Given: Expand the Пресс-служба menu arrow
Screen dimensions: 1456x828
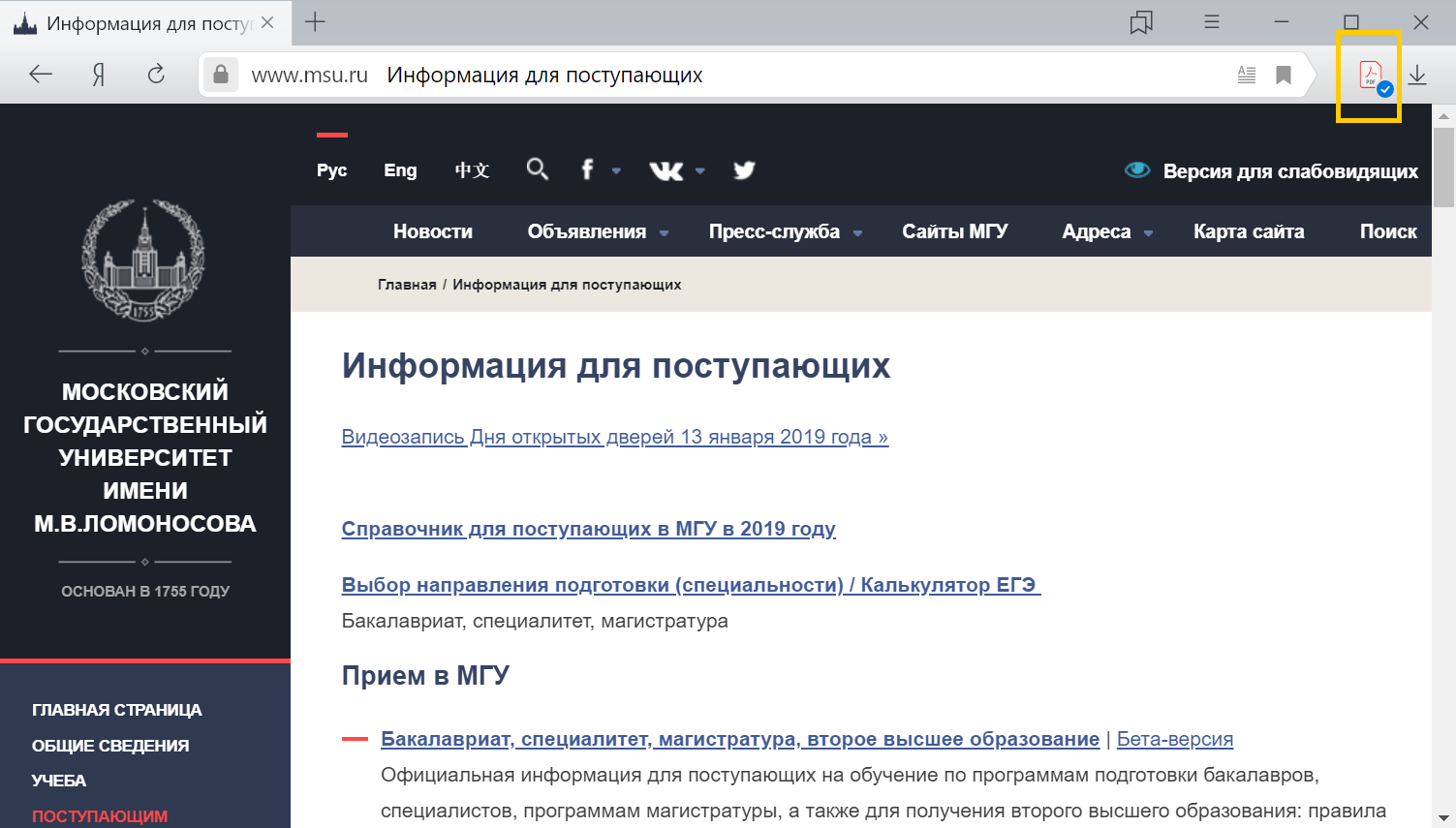Looking at the screenshot, I should pyautogui.click(x=857, y=233).
